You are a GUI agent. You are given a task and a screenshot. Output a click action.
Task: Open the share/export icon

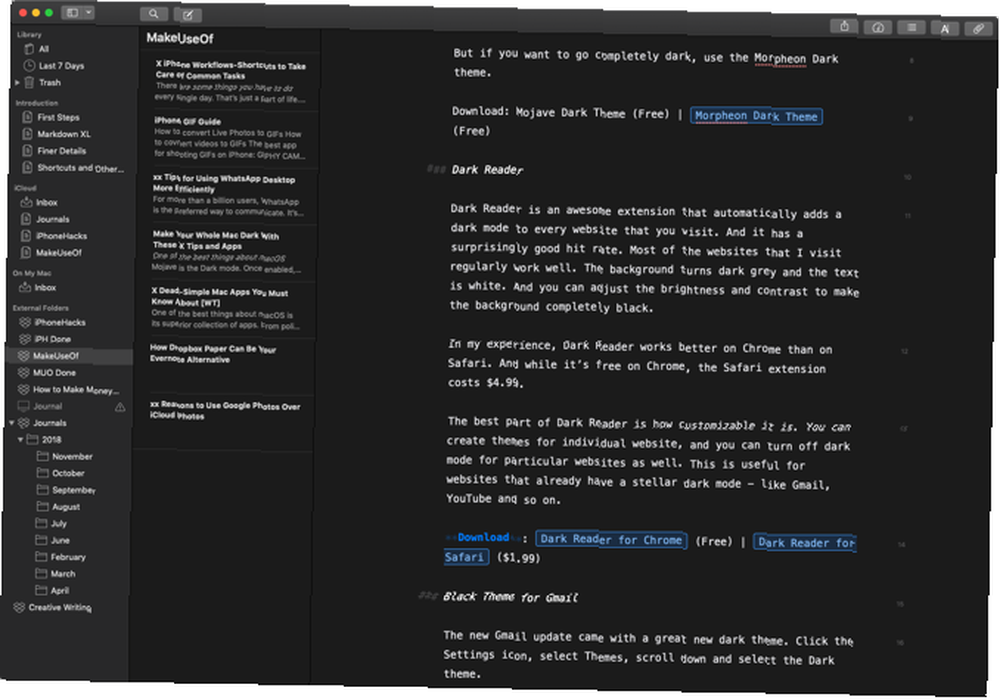coord(844,26)
